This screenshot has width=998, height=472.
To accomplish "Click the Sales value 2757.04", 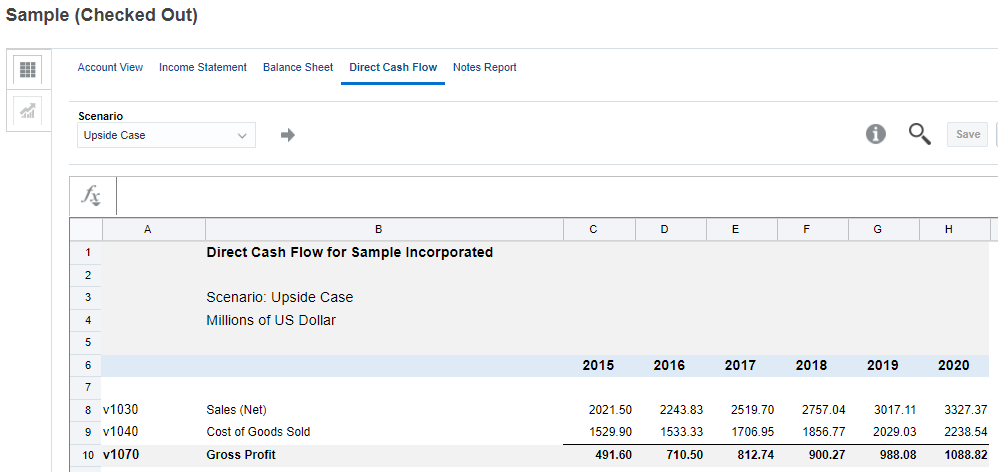I will coord(813,410).
